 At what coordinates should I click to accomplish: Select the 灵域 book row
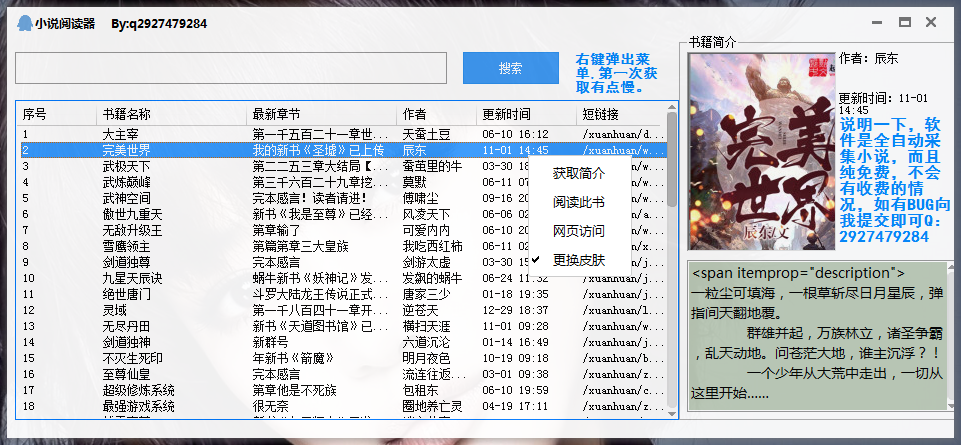[343, 310]
